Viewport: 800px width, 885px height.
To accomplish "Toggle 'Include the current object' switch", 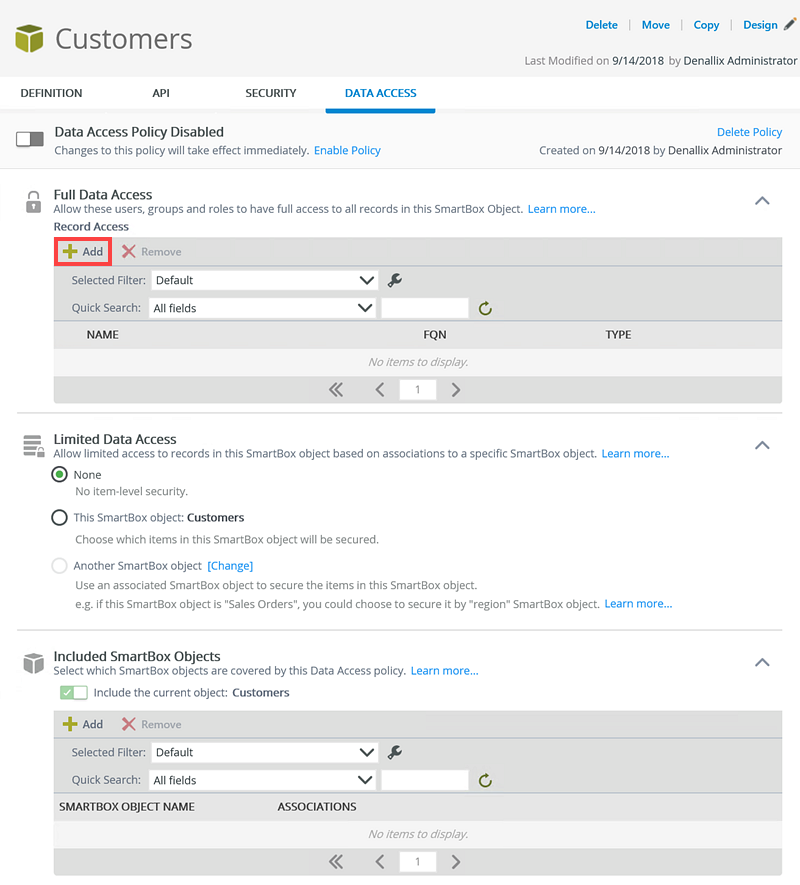I will [x=74, y=692].
